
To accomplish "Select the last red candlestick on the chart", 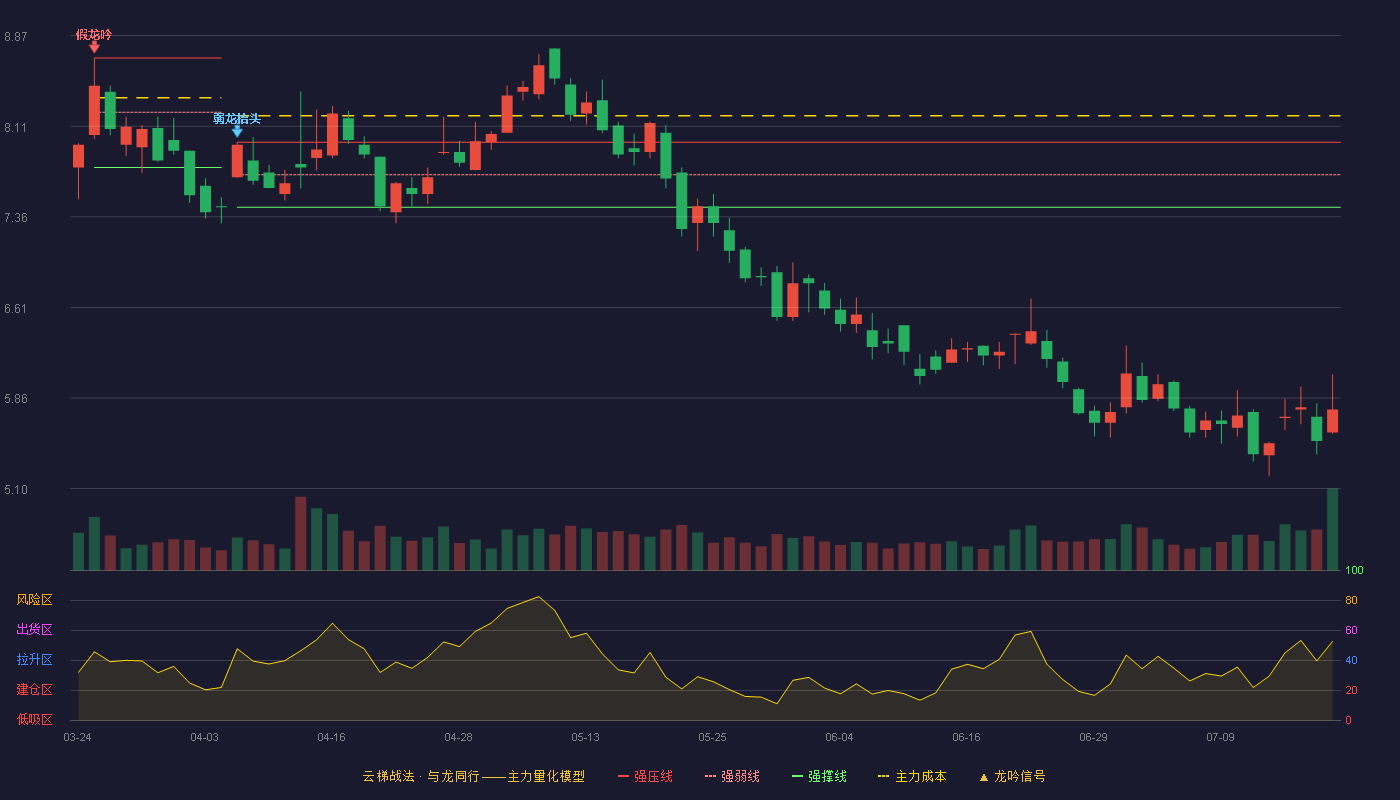I will click(x=1332, y=421).
